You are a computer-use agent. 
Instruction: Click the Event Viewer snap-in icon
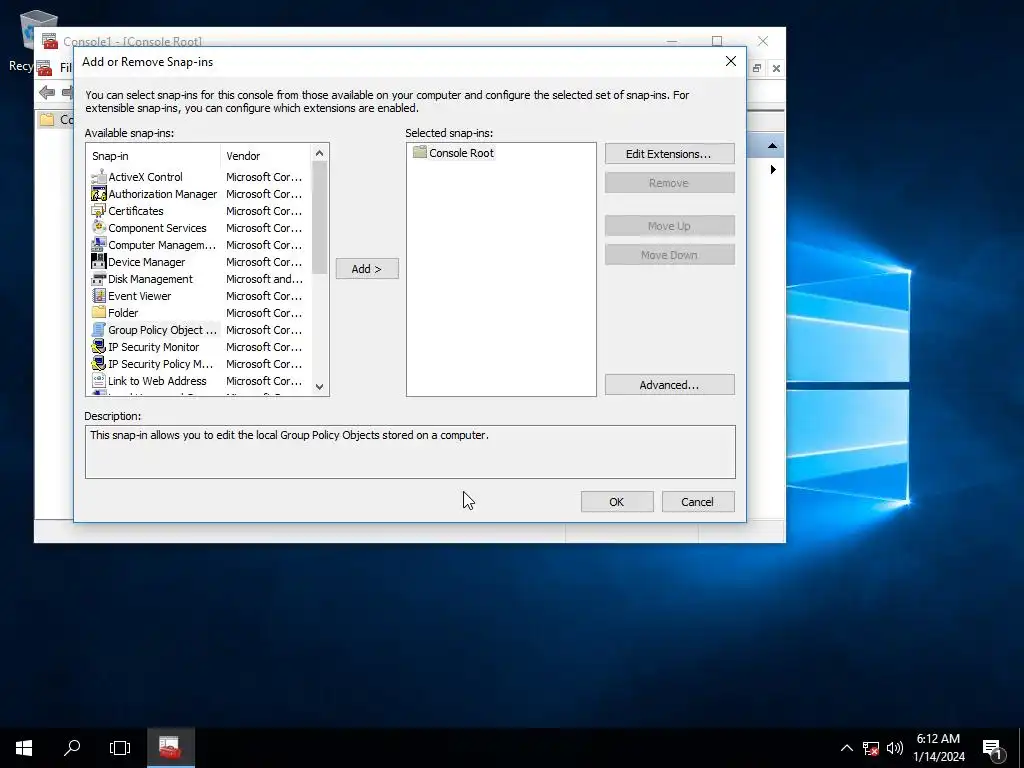coord(99,295)
